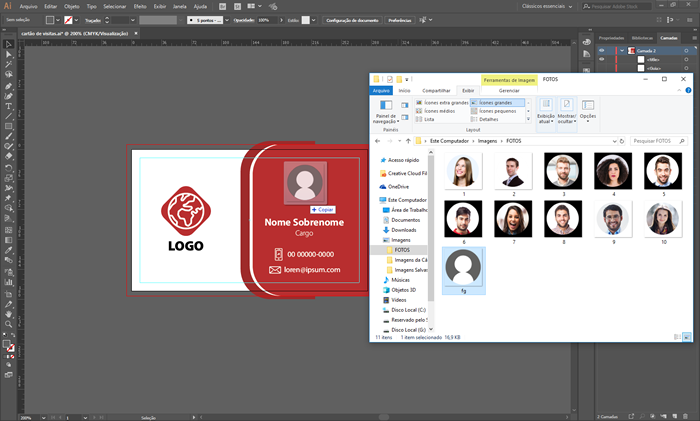Go back in File Explorer navigation
Image resolution: width=700 pixels, height=421 pixels.
(378, 141)
